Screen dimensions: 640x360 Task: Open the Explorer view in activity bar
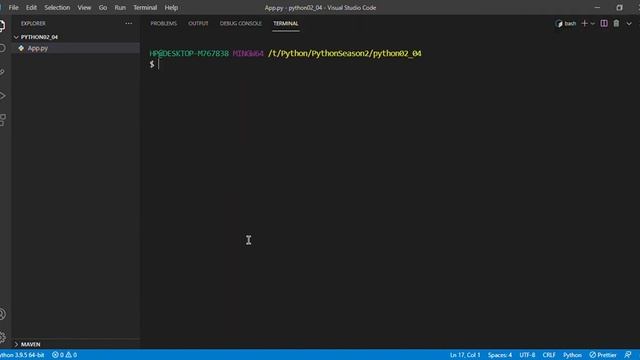[x=2, y=25]
